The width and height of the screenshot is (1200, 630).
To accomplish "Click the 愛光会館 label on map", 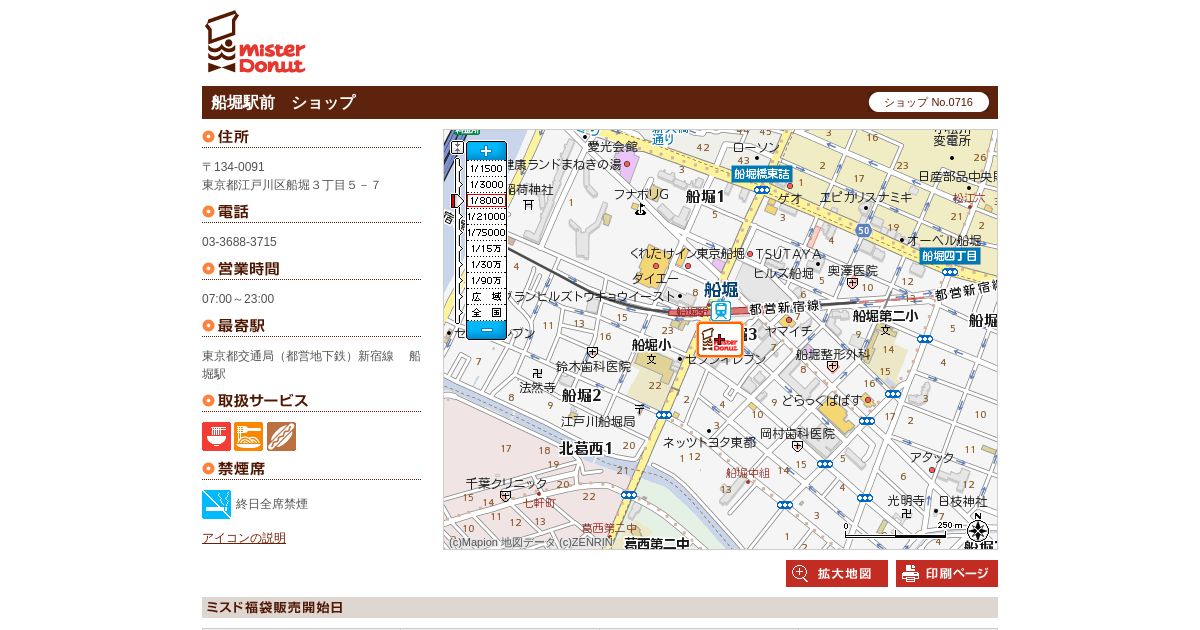I will coord(612,146).
